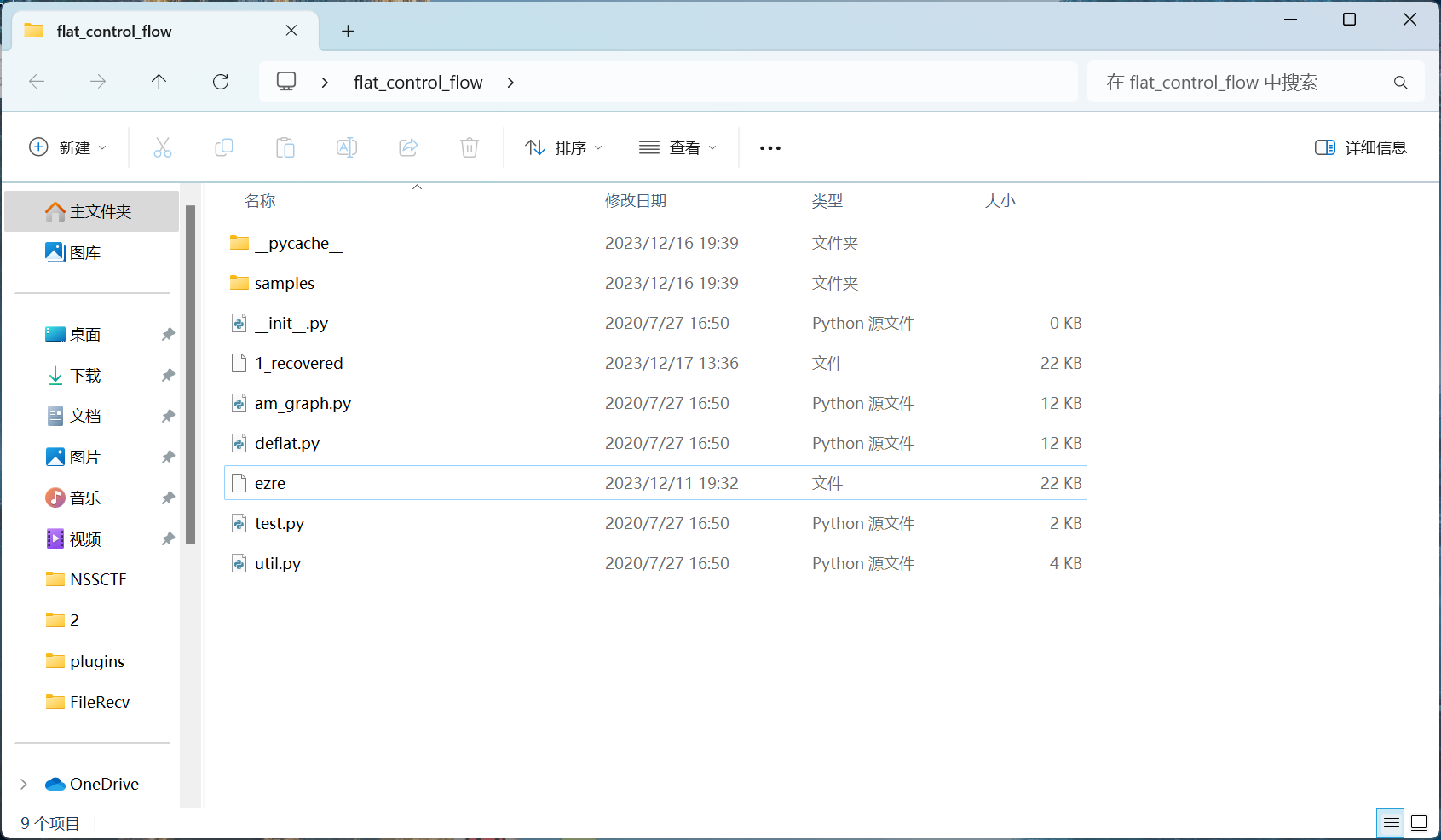This screenshot has width=1441, height=840.
Task: Refresh the current folder
Action: pyautogui.click(x=221, y=82)
